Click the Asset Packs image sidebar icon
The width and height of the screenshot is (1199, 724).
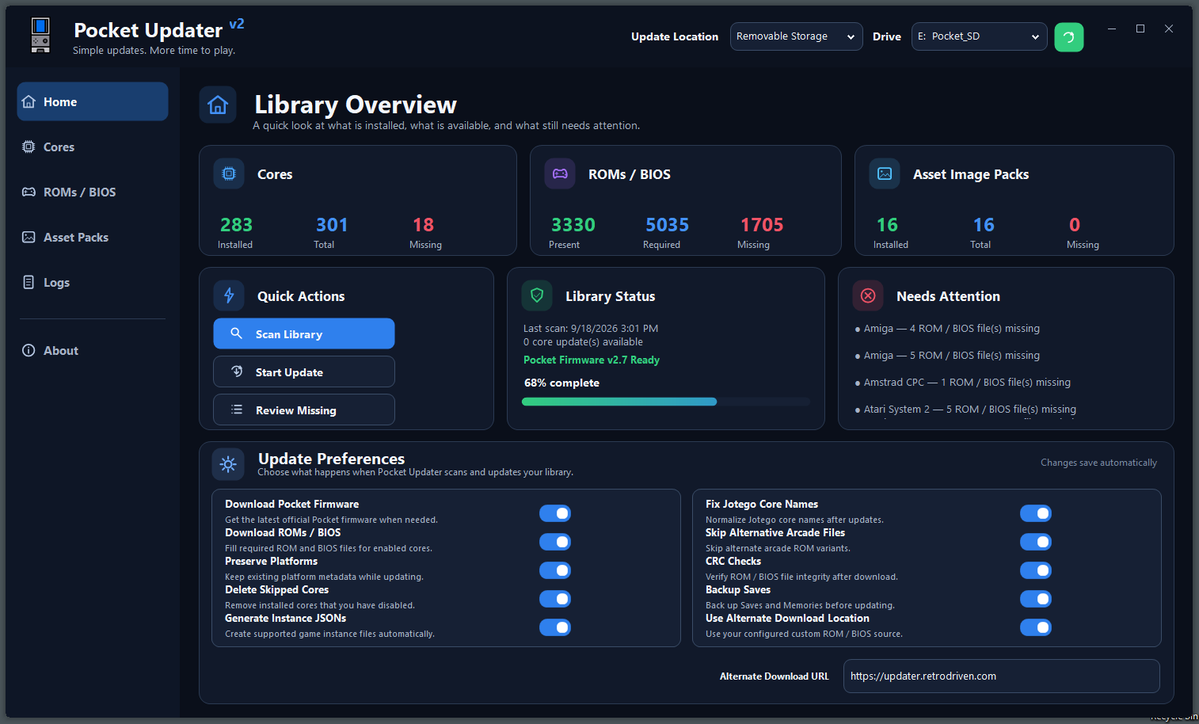coord(29,237)
